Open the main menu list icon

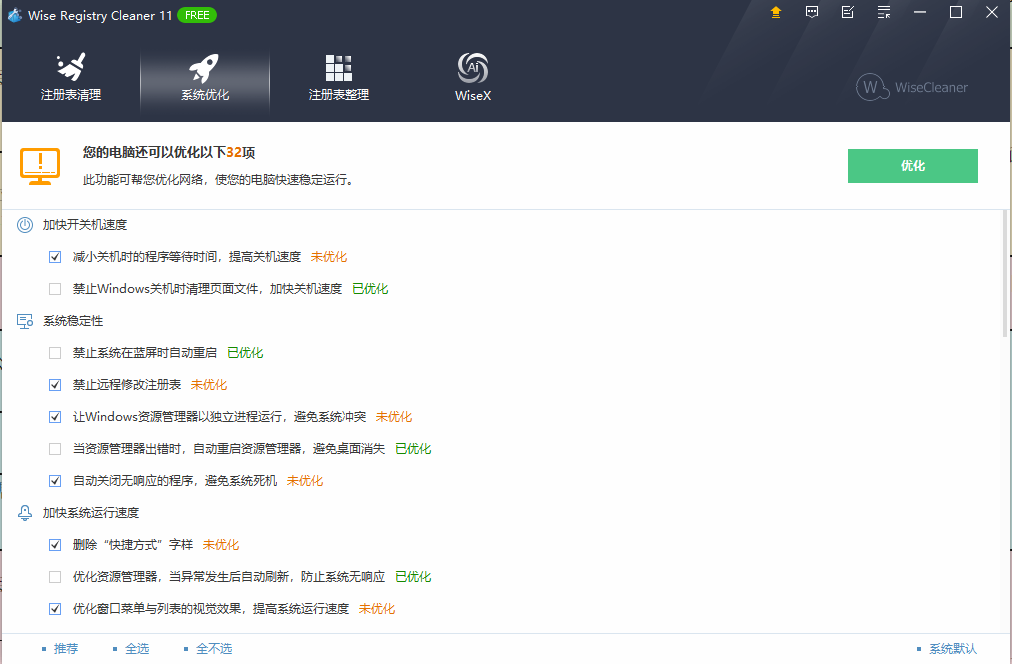(x=884, y=12)
